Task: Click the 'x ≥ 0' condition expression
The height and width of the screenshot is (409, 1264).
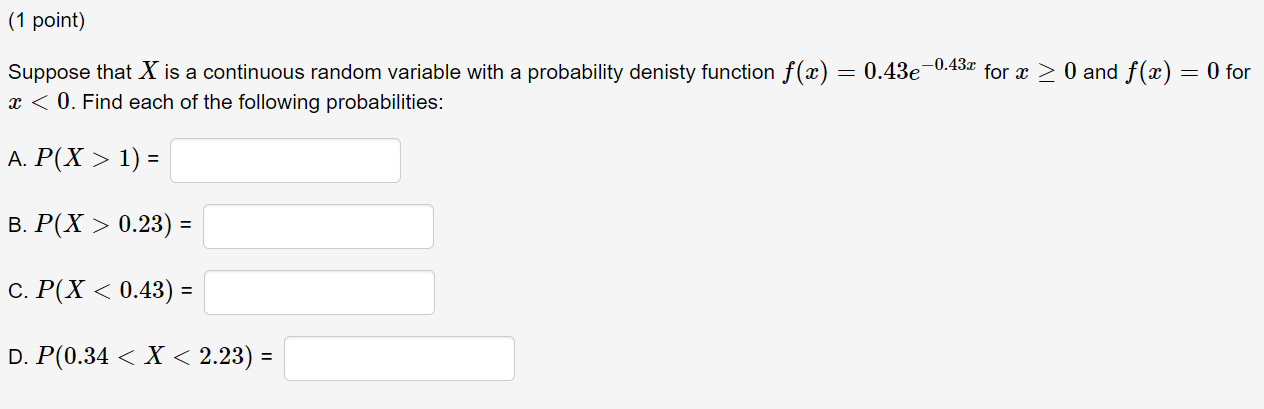Action: pyautogui.click(x=1044, y=72)
